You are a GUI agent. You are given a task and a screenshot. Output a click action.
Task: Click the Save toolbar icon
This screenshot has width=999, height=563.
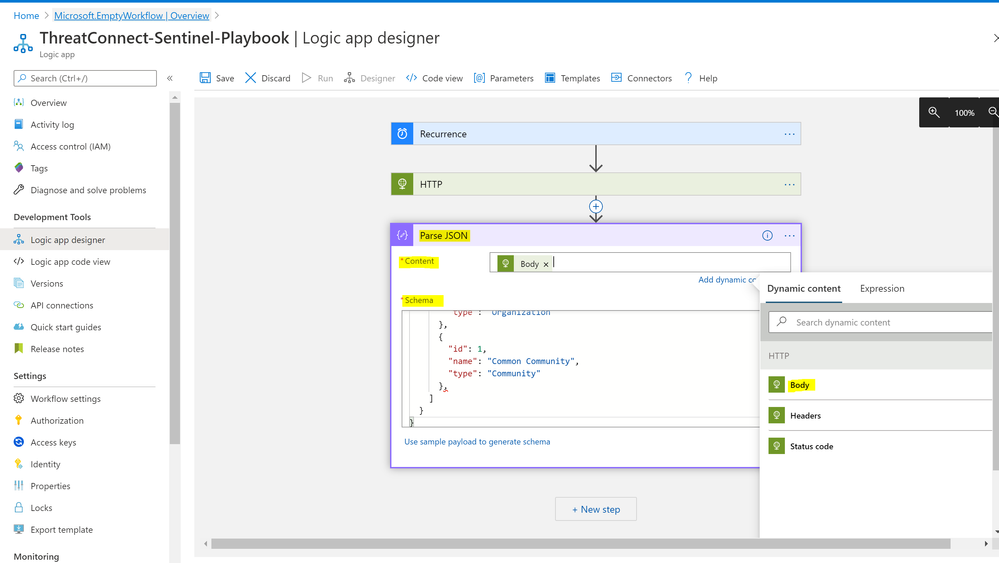205,78
